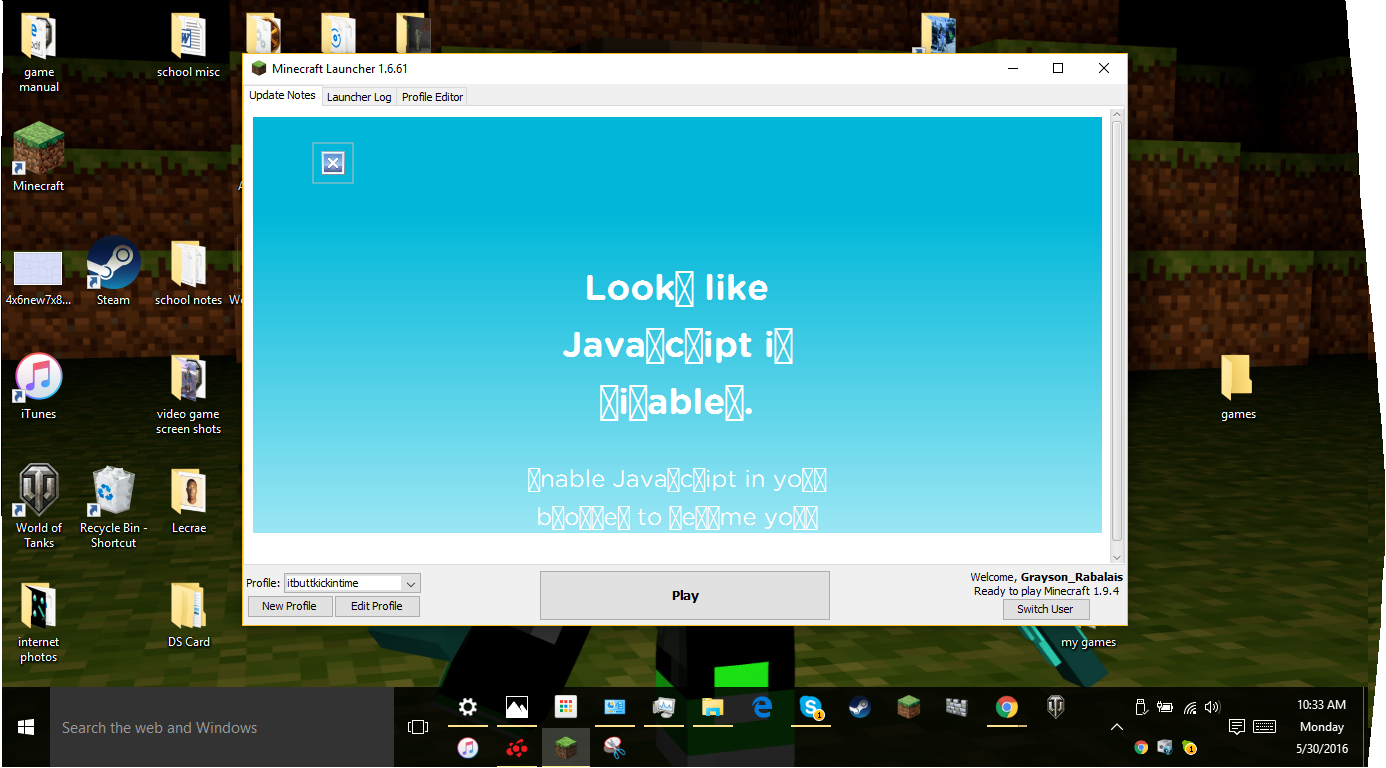Click the Grayson_Rabalais welcome username text
The height and width of the screenshot is (768, 1386).
point(1071,577)
